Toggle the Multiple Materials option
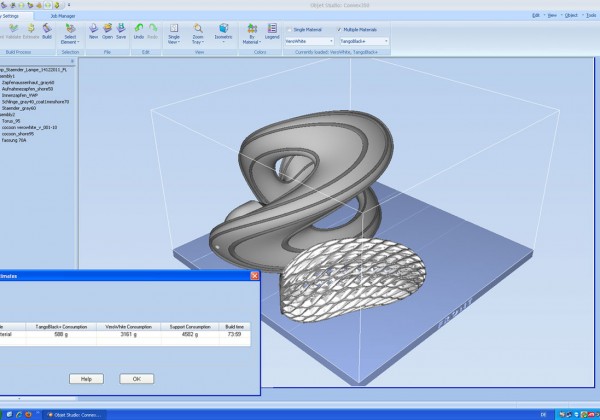This screenshot has height=420, width=600. (357, 29)
